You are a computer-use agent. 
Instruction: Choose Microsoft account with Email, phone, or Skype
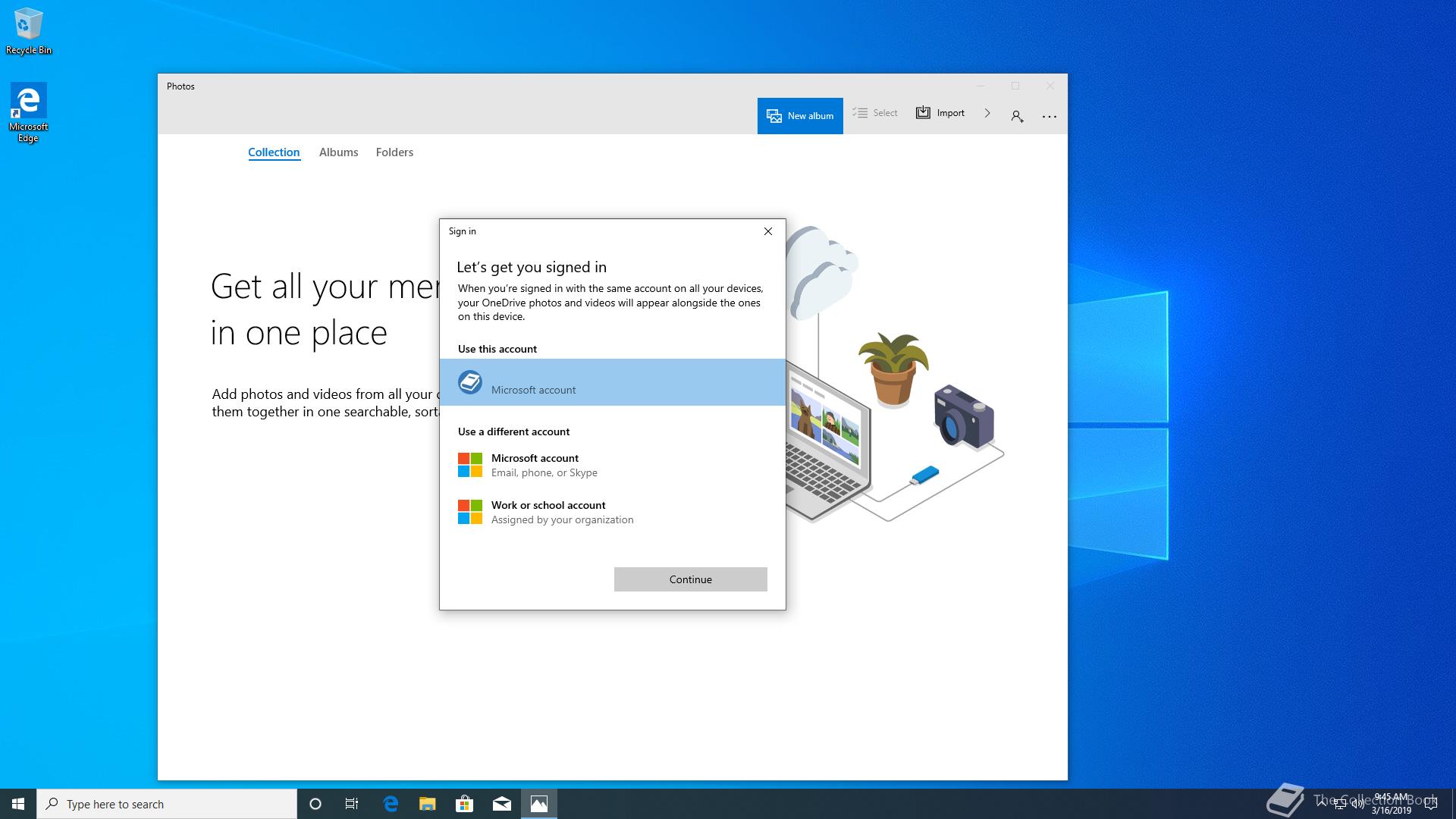point(613,465)
